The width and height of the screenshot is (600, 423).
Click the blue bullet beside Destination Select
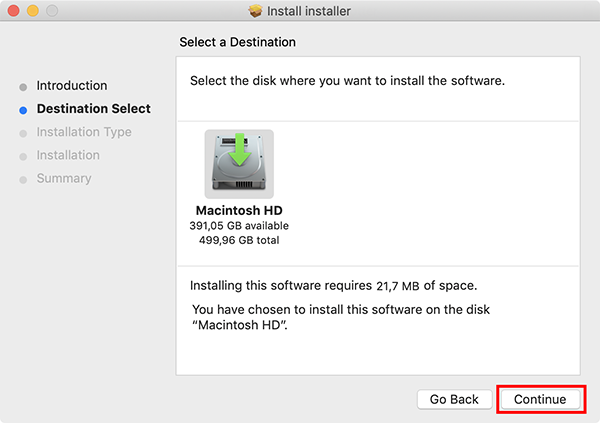point(24,109)
